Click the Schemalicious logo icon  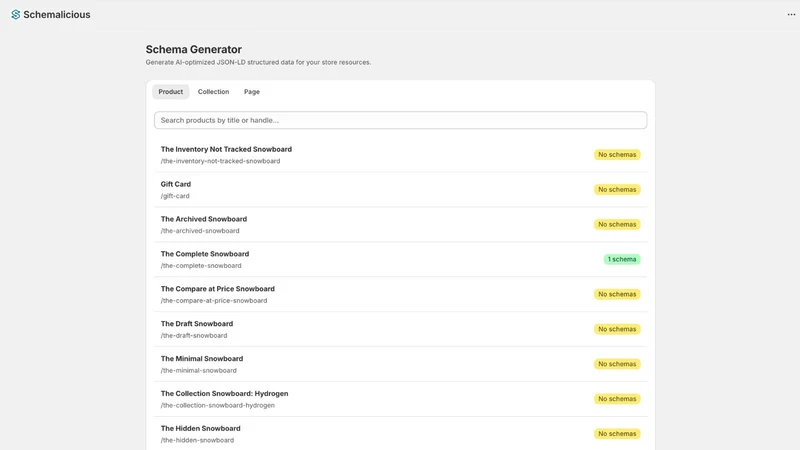click(x=16, y=15)
